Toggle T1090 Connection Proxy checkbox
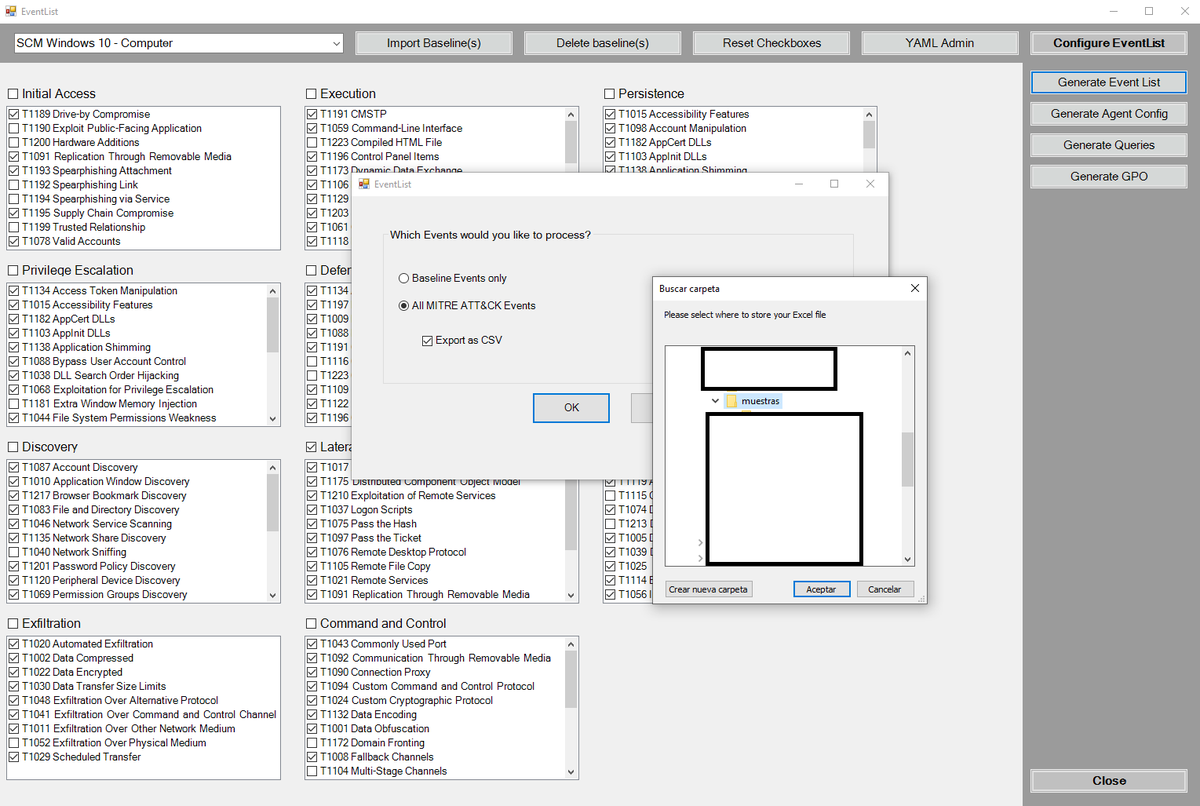The height and width of the screenshot is (806, 1200). [x=312, y=673]
